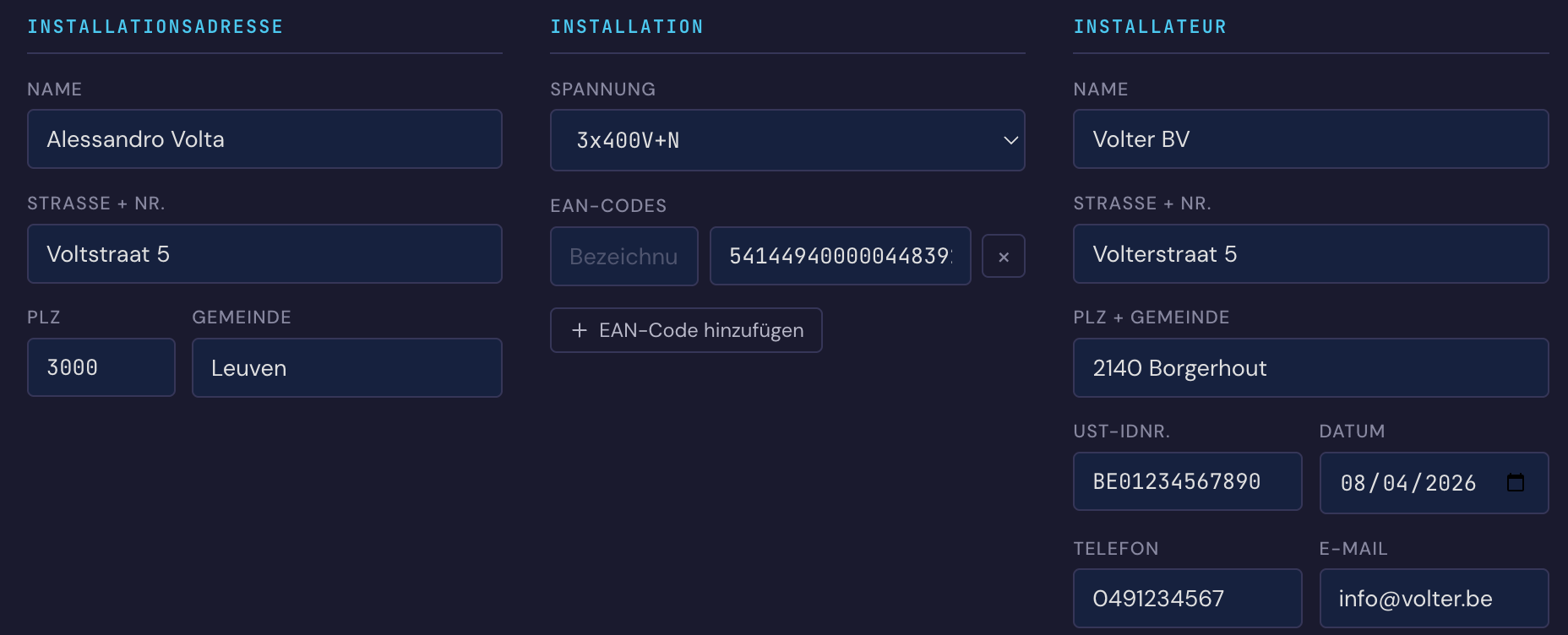This screenshot has width=1568, height=635.
Task: Focus the EAN number field 54144940000044839
Action: tap(841, 256)
